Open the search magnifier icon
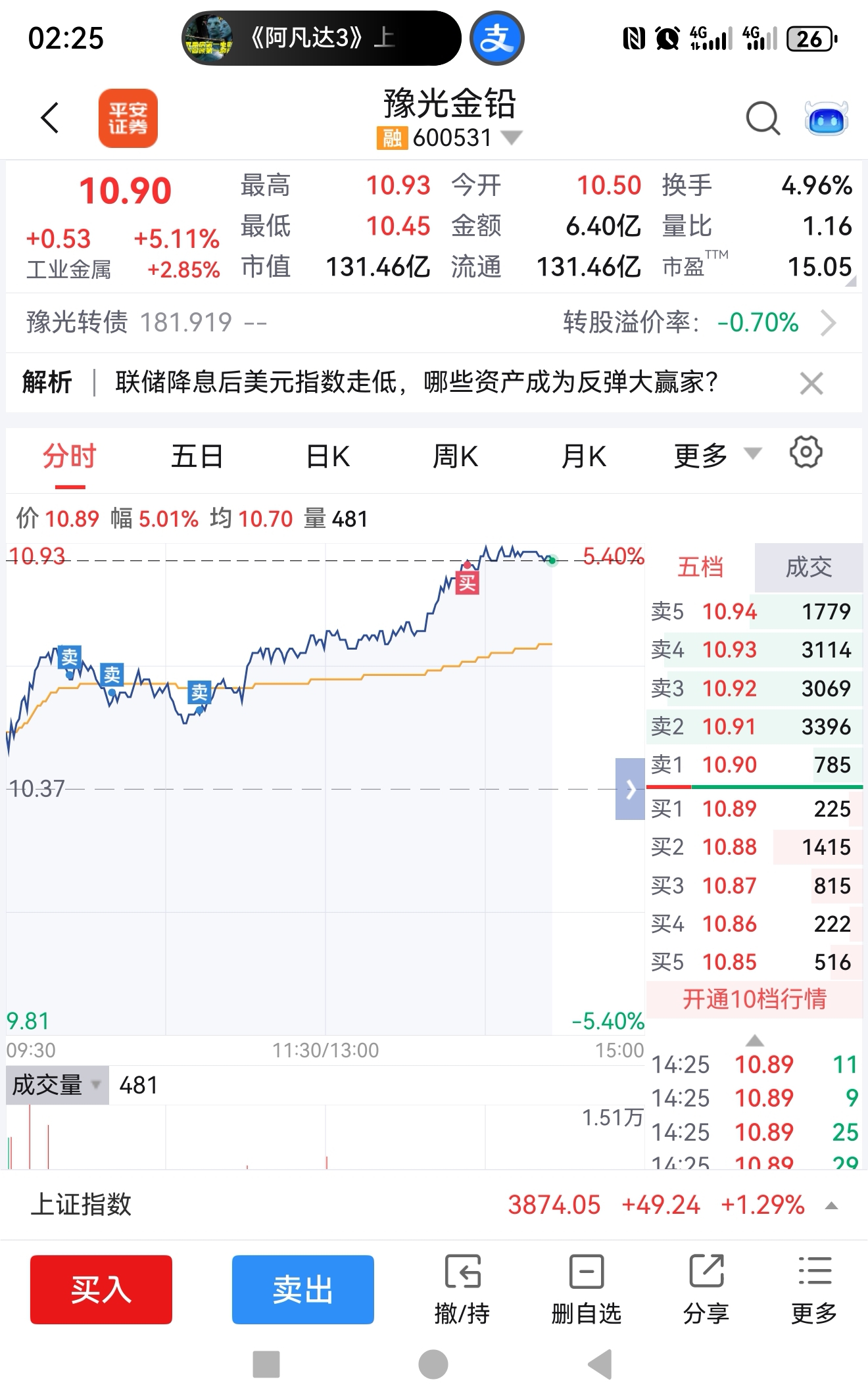 (x=763, y=119)
